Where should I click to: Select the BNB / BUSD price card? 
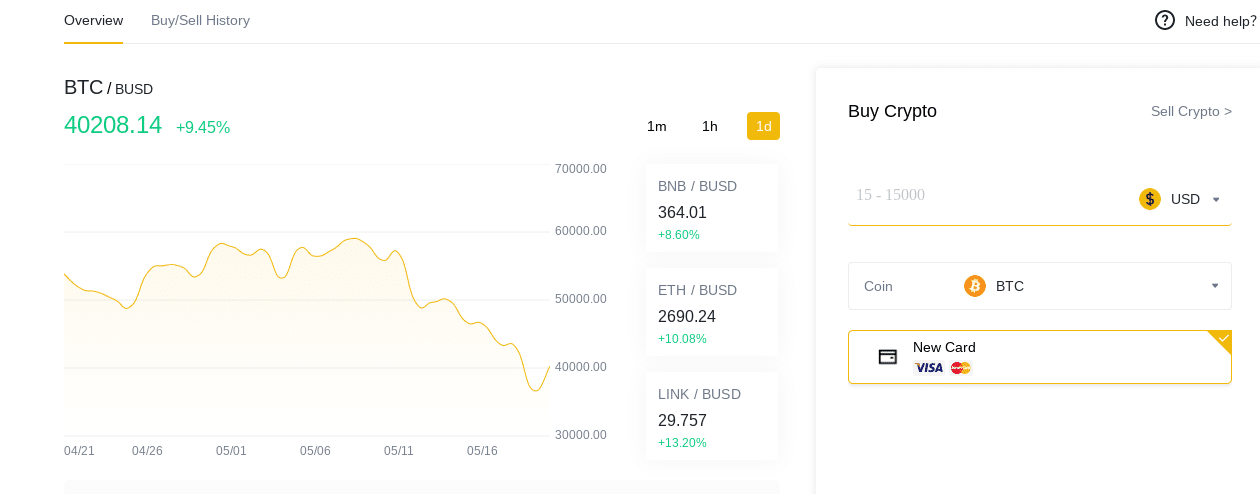(712, 208)
